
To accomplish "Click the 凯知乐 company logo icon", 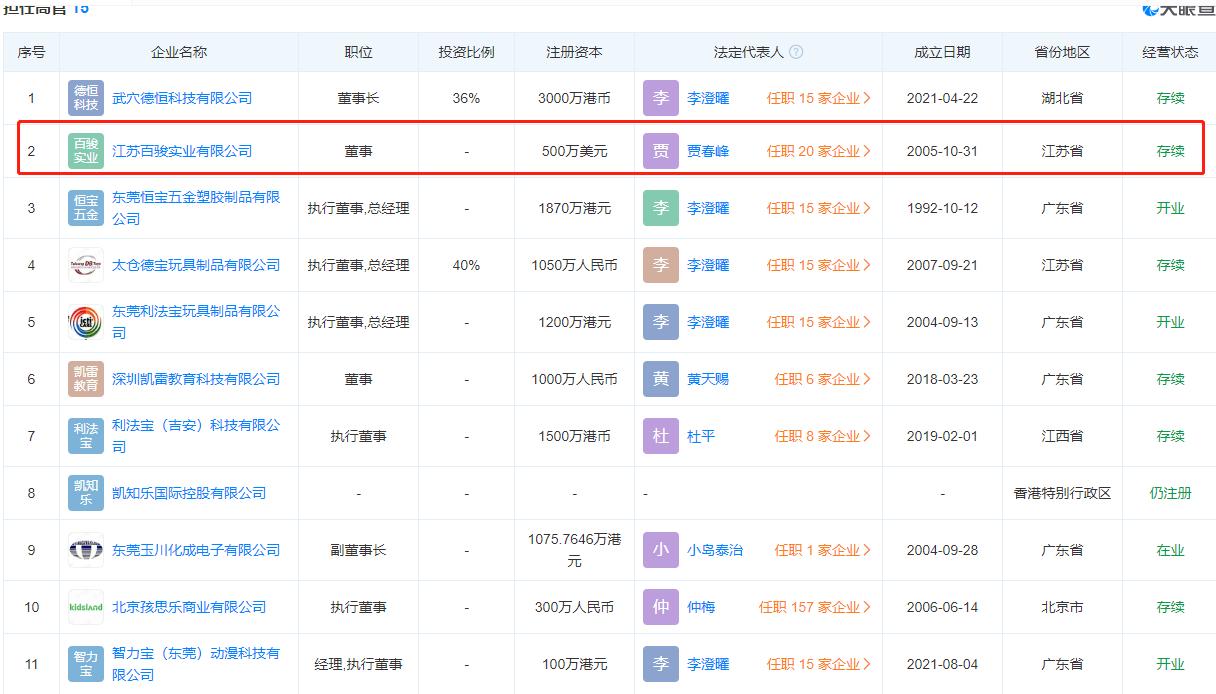I will (86, 493).
